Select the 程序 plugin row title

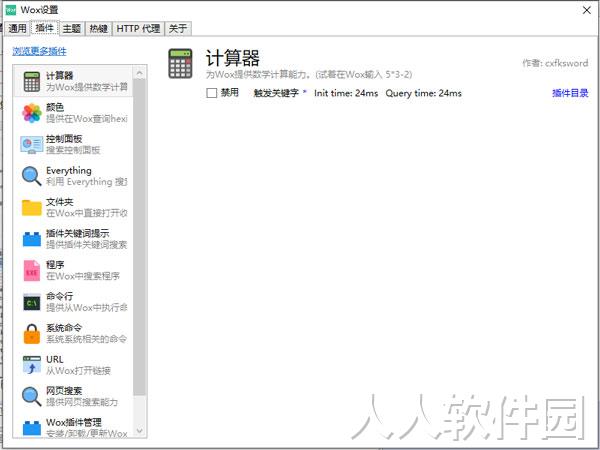pyautogui.click(x=55, y=264)
